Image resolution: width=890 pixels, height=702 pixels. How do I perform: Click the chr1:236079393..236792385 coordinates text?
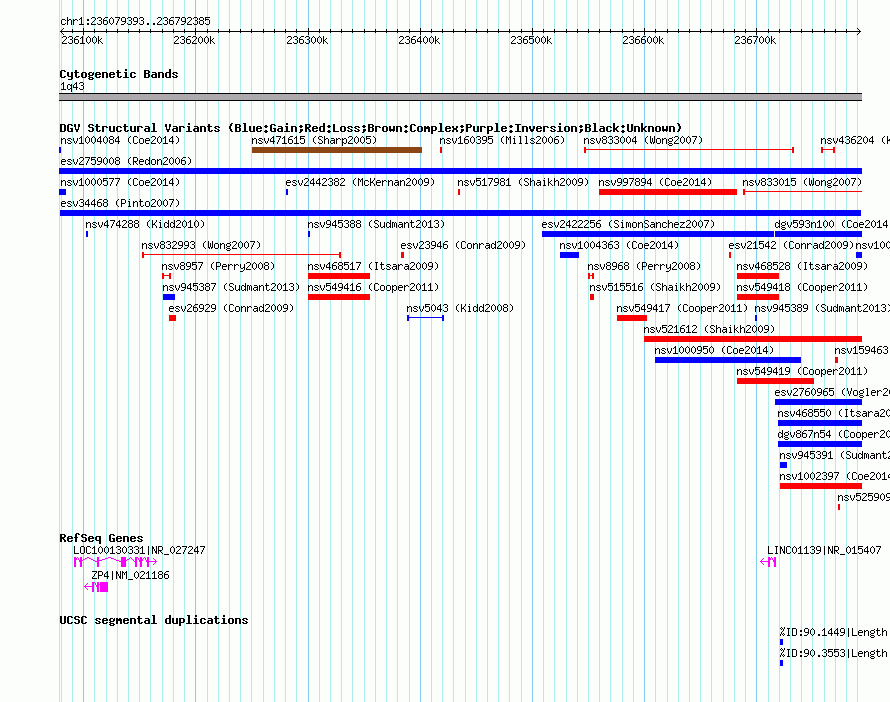(x=135, y=21)
